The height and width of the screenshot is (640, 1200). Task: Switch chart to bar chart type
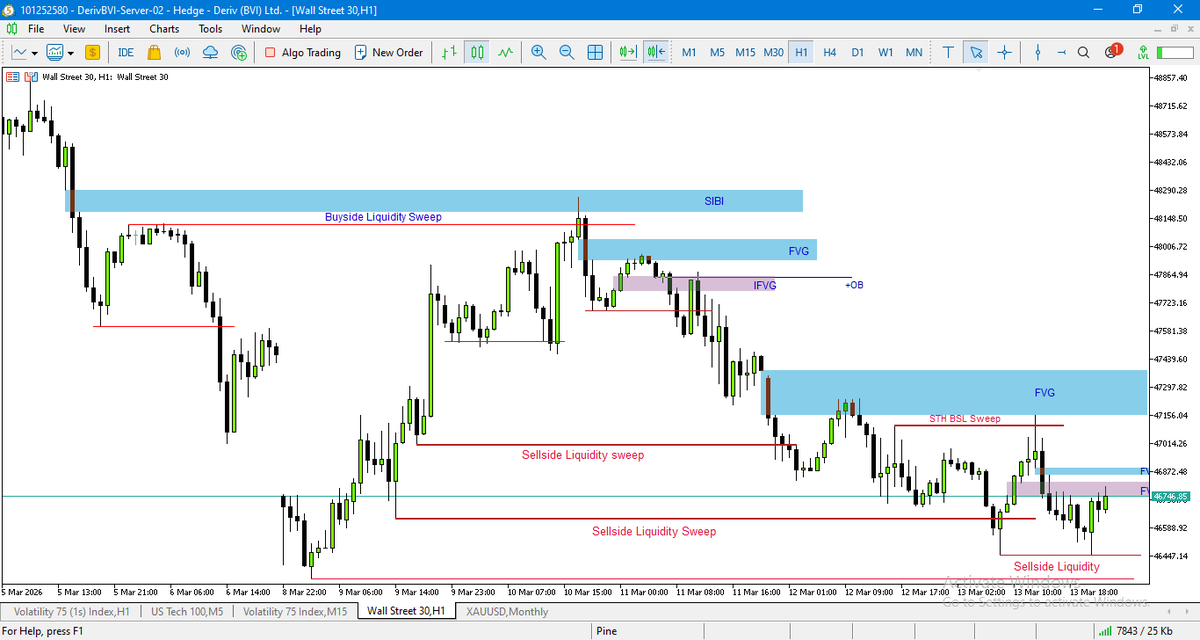450,52
